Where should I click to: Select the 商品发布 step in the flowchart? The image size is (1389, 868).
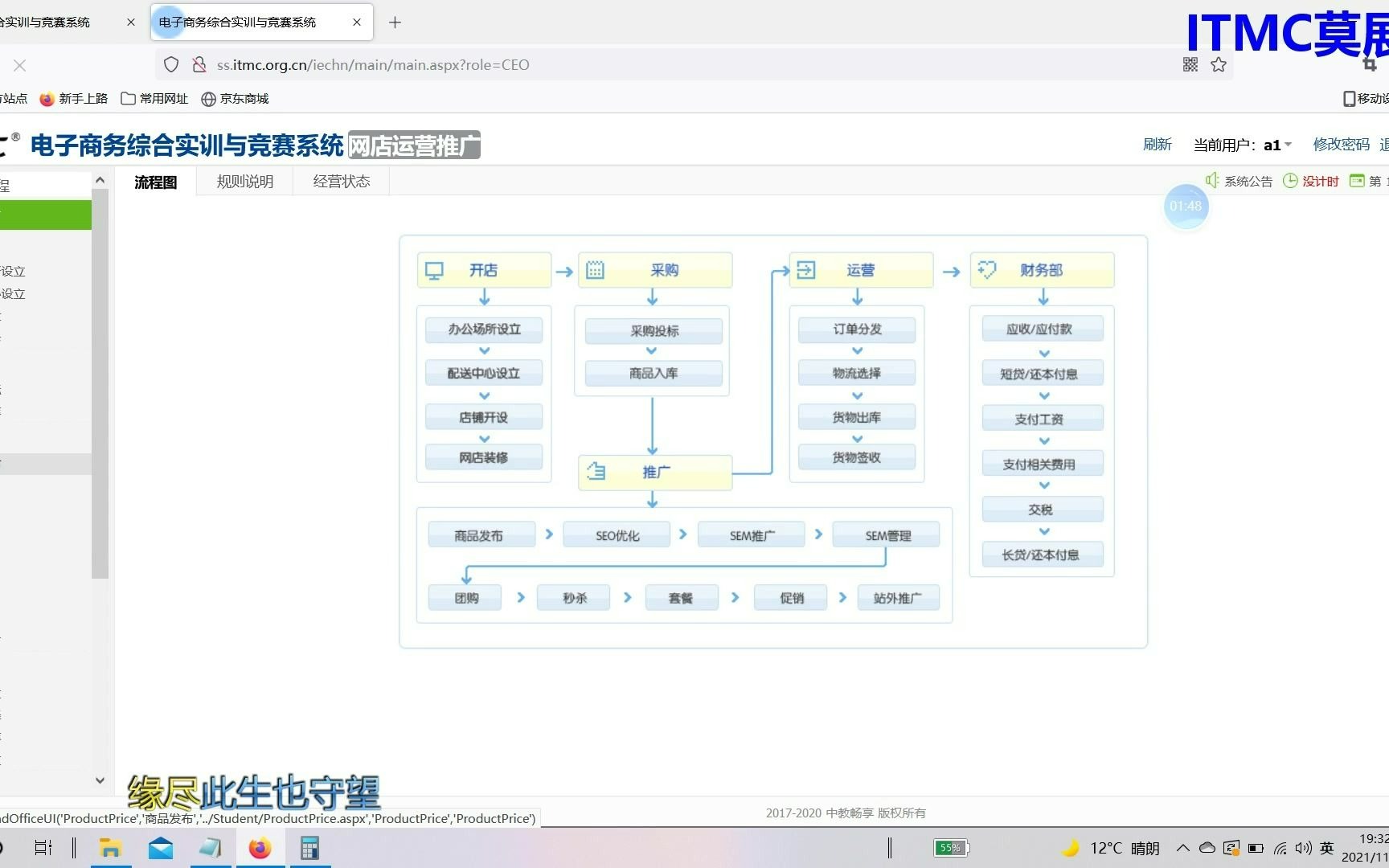pos(481,534)
